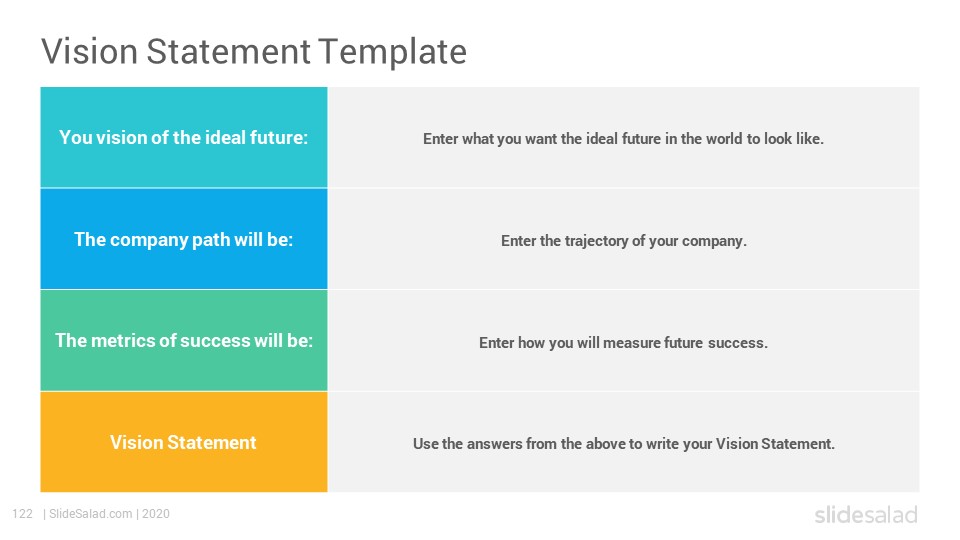The height and width of the screenshot is (540, 960).
Task: Click the teal 'You vision of the ideal future:' cell
Action: (x=184, y=137)
